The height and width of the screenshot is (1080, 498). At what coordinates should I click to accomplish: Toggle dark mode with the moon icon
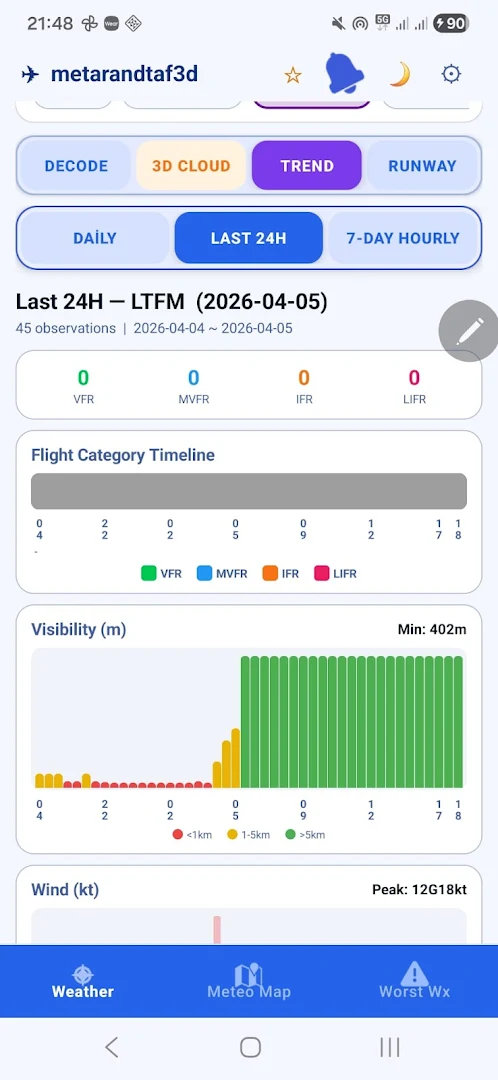pyautogui.click(x=400, y=74)
